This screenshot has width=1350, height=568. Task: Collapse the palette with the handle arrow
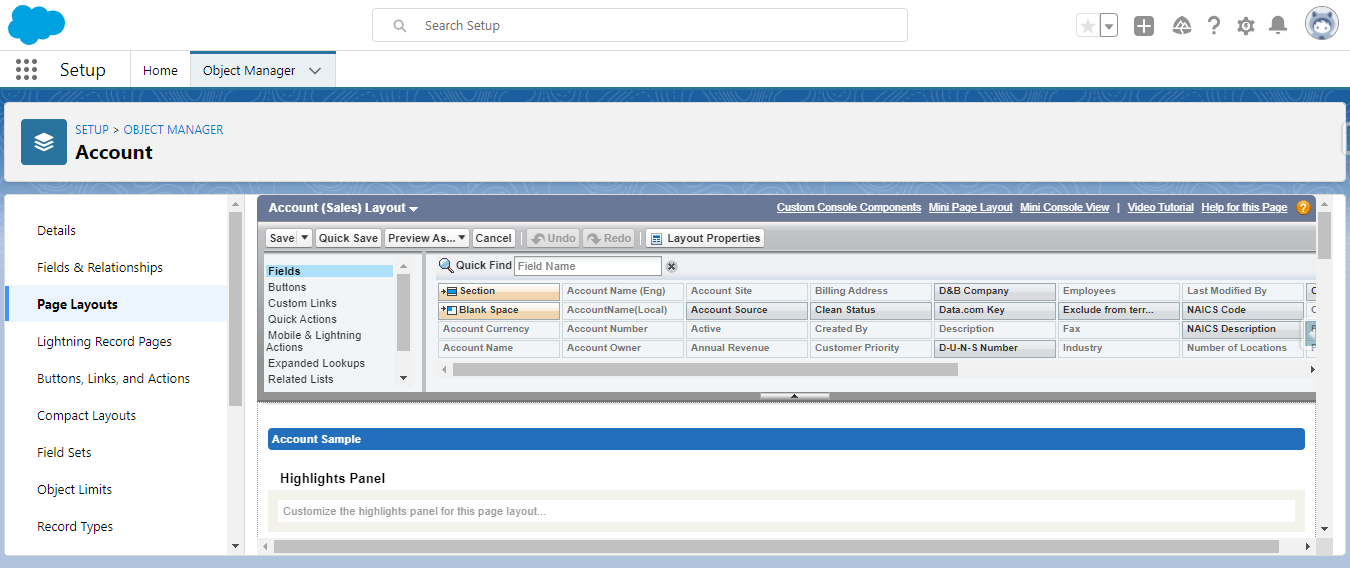click(794, 396)
